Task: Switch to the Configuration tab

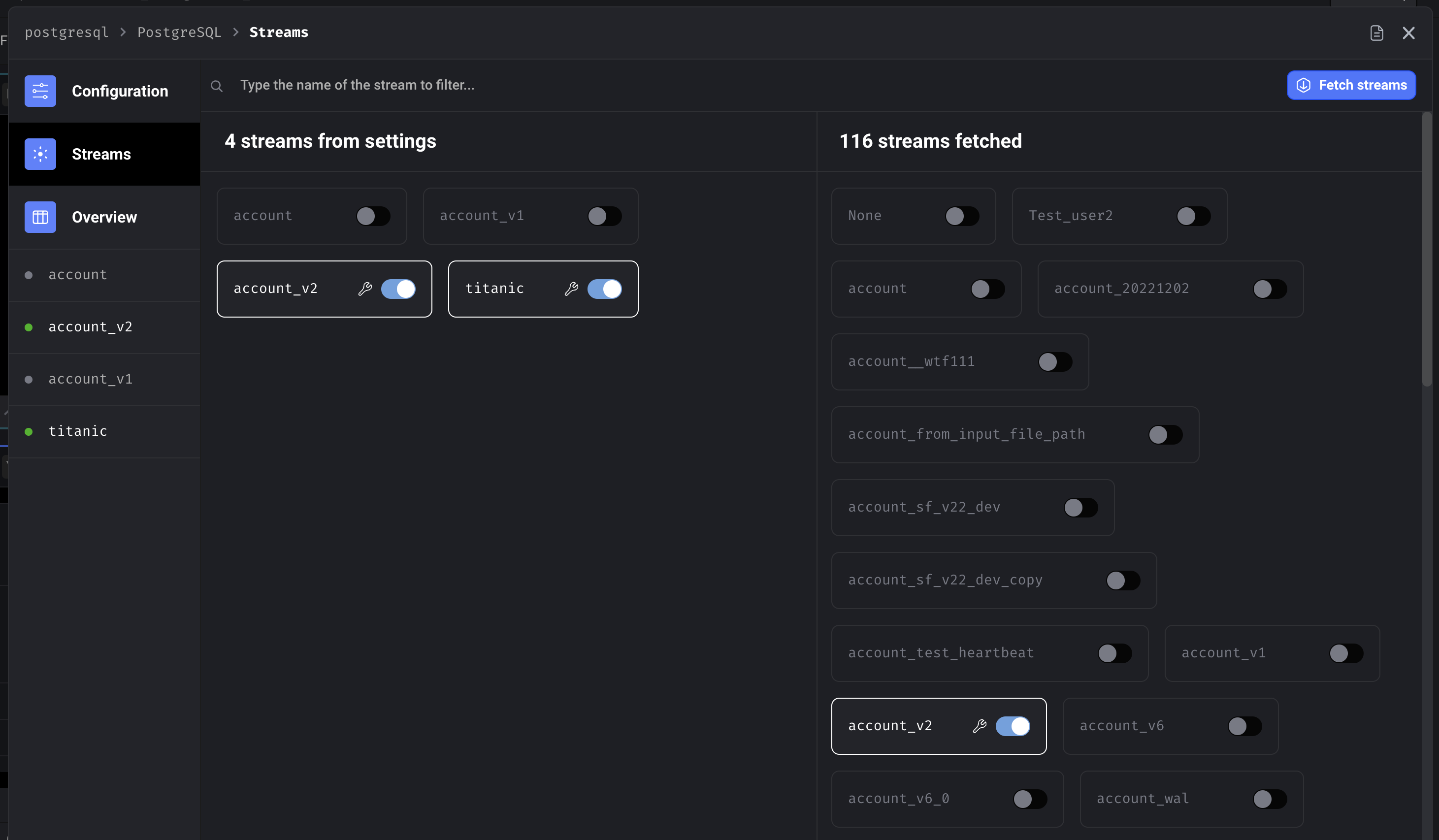Action: coord(104,91)
